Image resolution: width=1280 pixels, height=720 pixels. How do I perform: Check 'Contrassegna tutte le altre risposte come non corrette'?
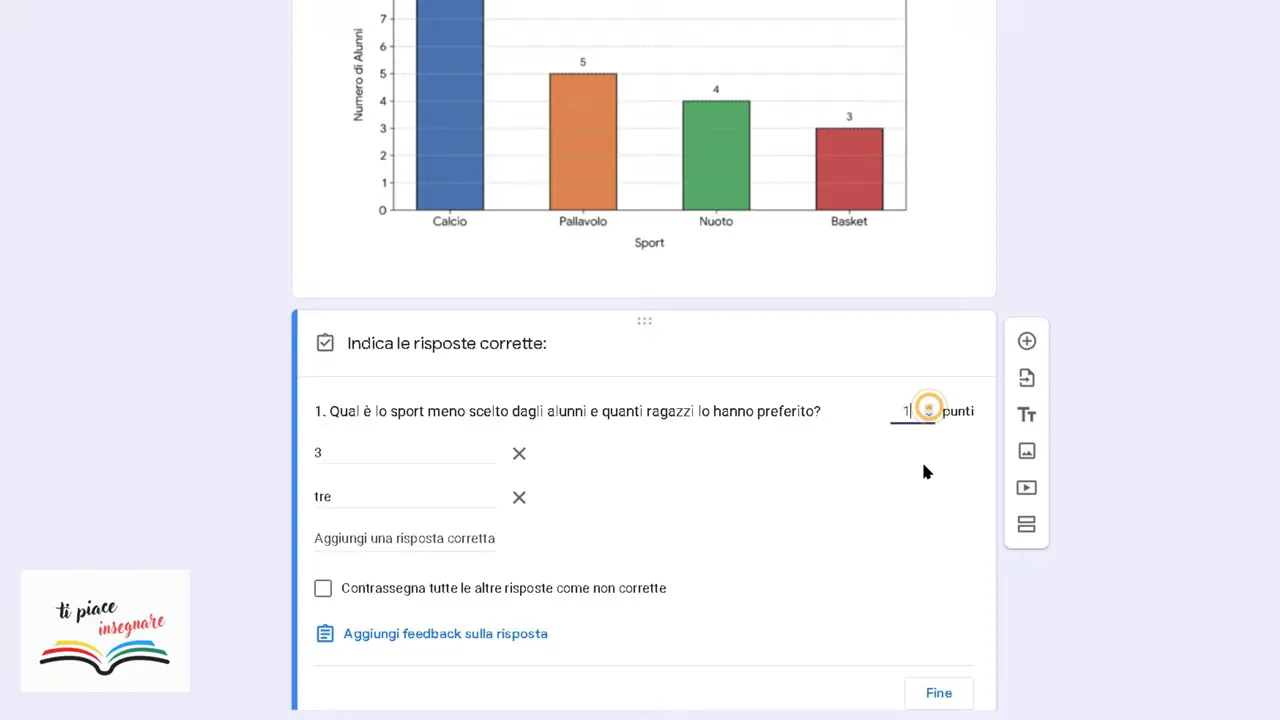pos(323,588)
